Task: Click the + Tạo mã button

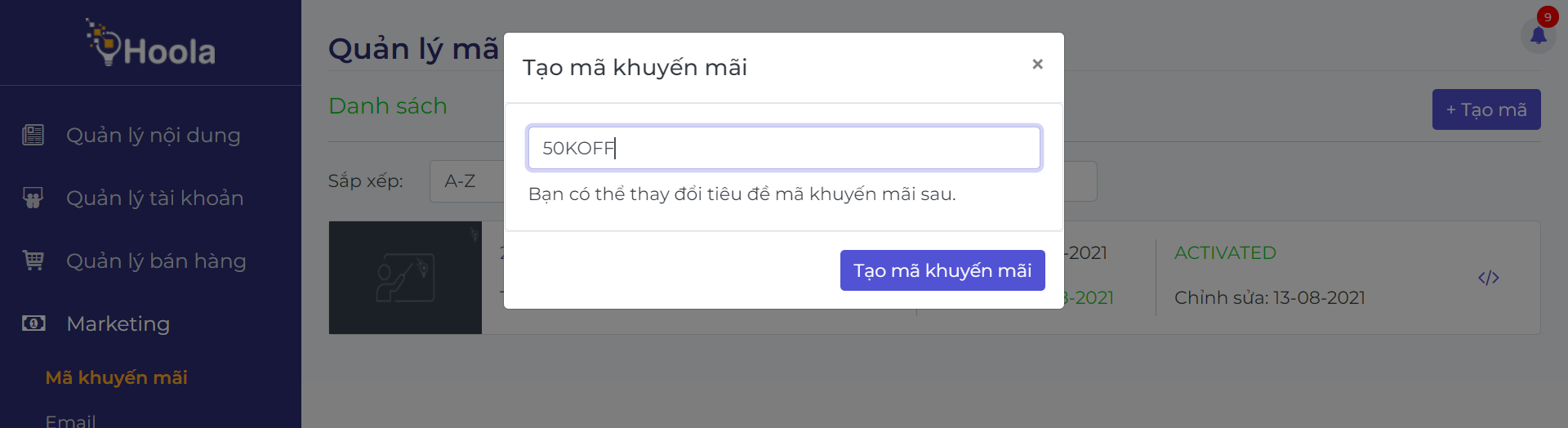Action: coord(1486,109)
